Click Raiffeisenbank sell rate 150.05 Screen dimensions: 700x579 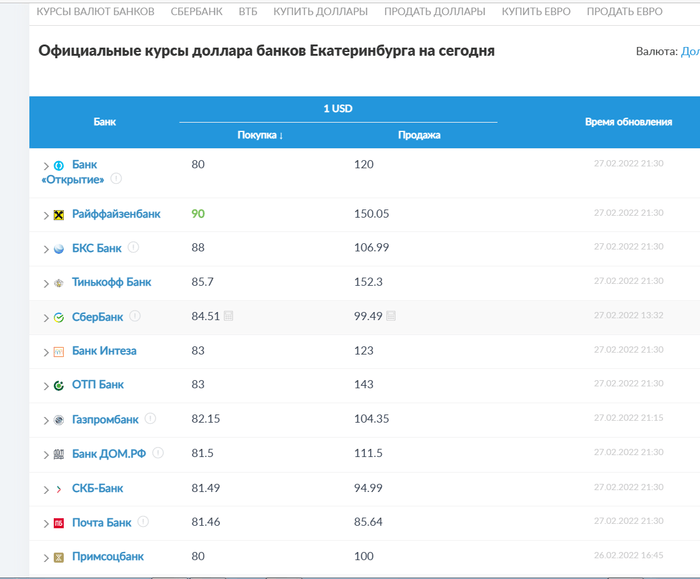[371, 214]
